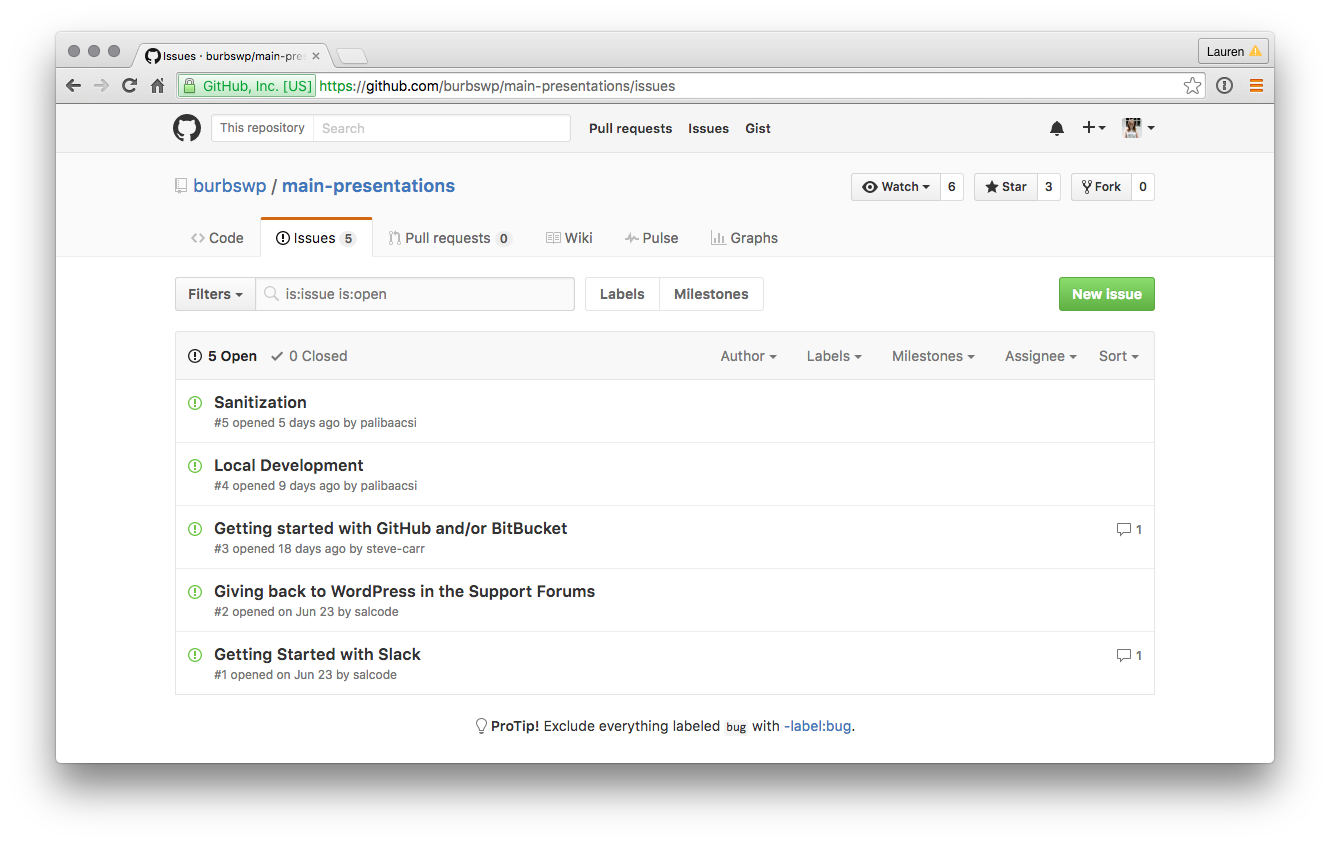The width and height of the screenshot is (1330, 843).
Task: Open the Pulse tab
Action: pos(651,238)
